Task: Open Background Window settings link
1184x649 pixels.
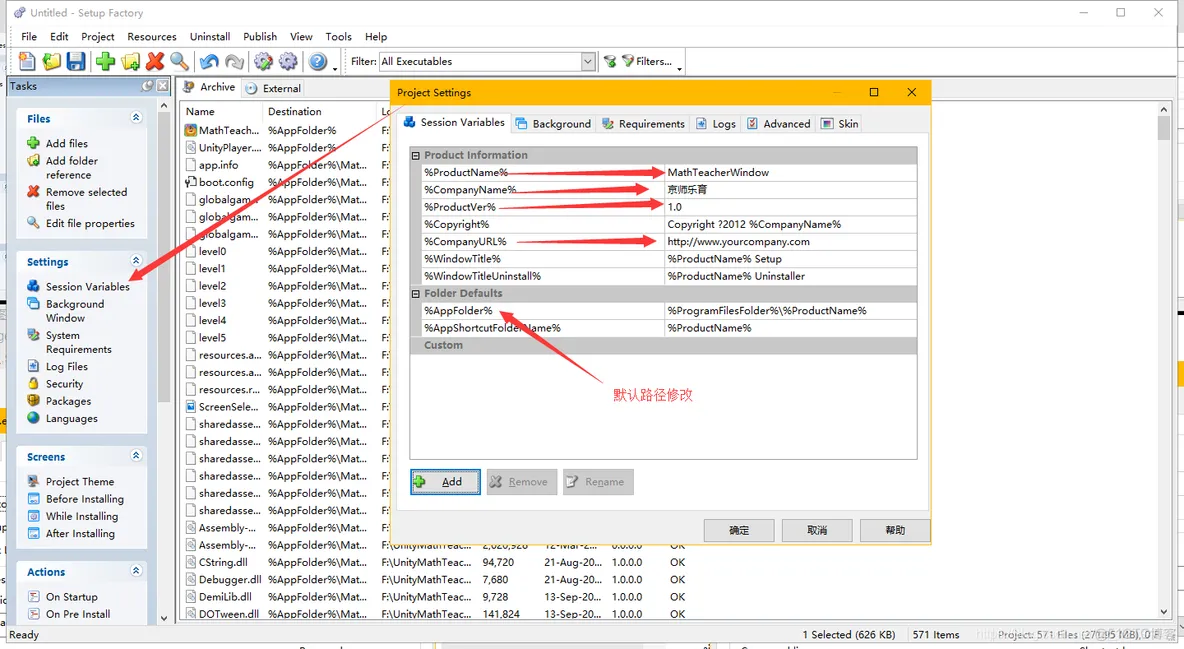Action: 75,311
